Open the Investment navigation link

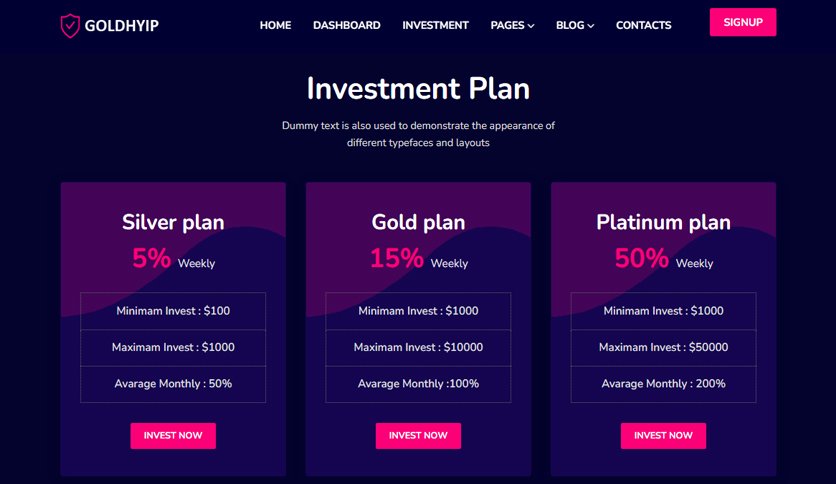click(x=435, y=25)
